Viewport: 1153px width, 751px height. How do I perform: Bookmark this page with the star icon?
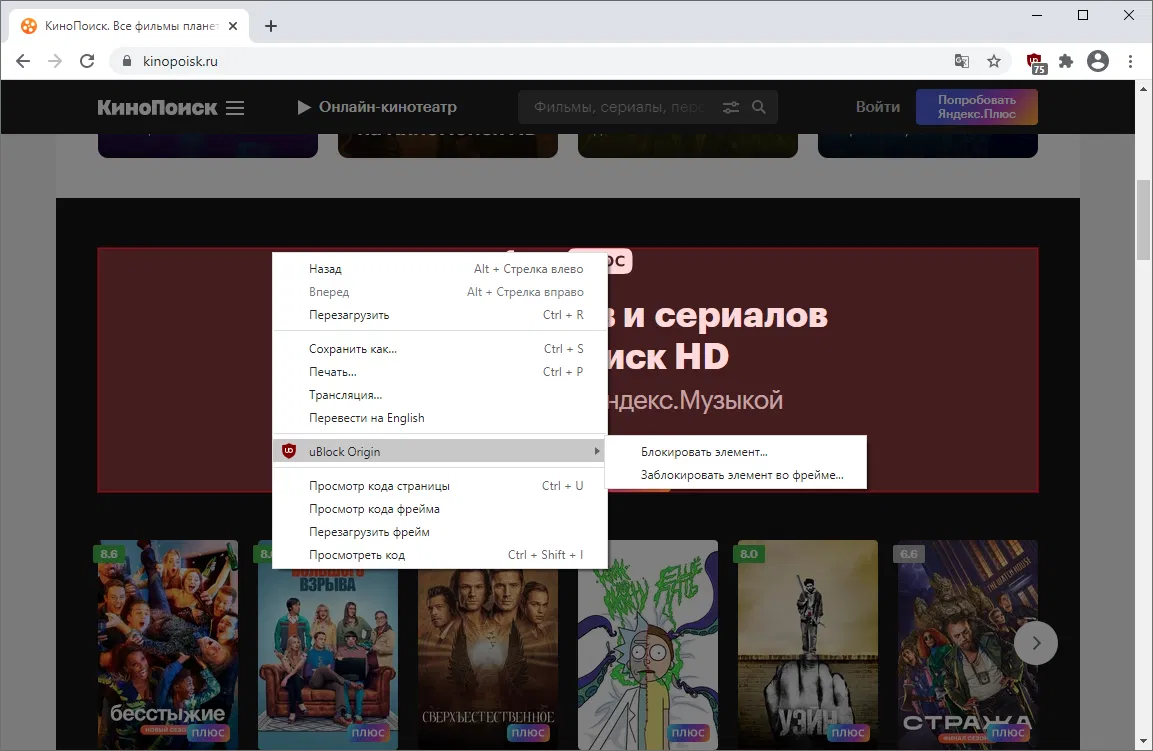click(994, 61)
